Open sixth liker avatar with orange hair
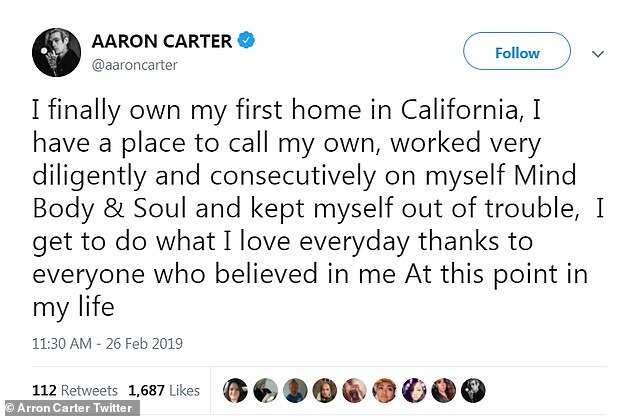The height and width of the screenshot is (416, 634). click(x=384, y=391)
